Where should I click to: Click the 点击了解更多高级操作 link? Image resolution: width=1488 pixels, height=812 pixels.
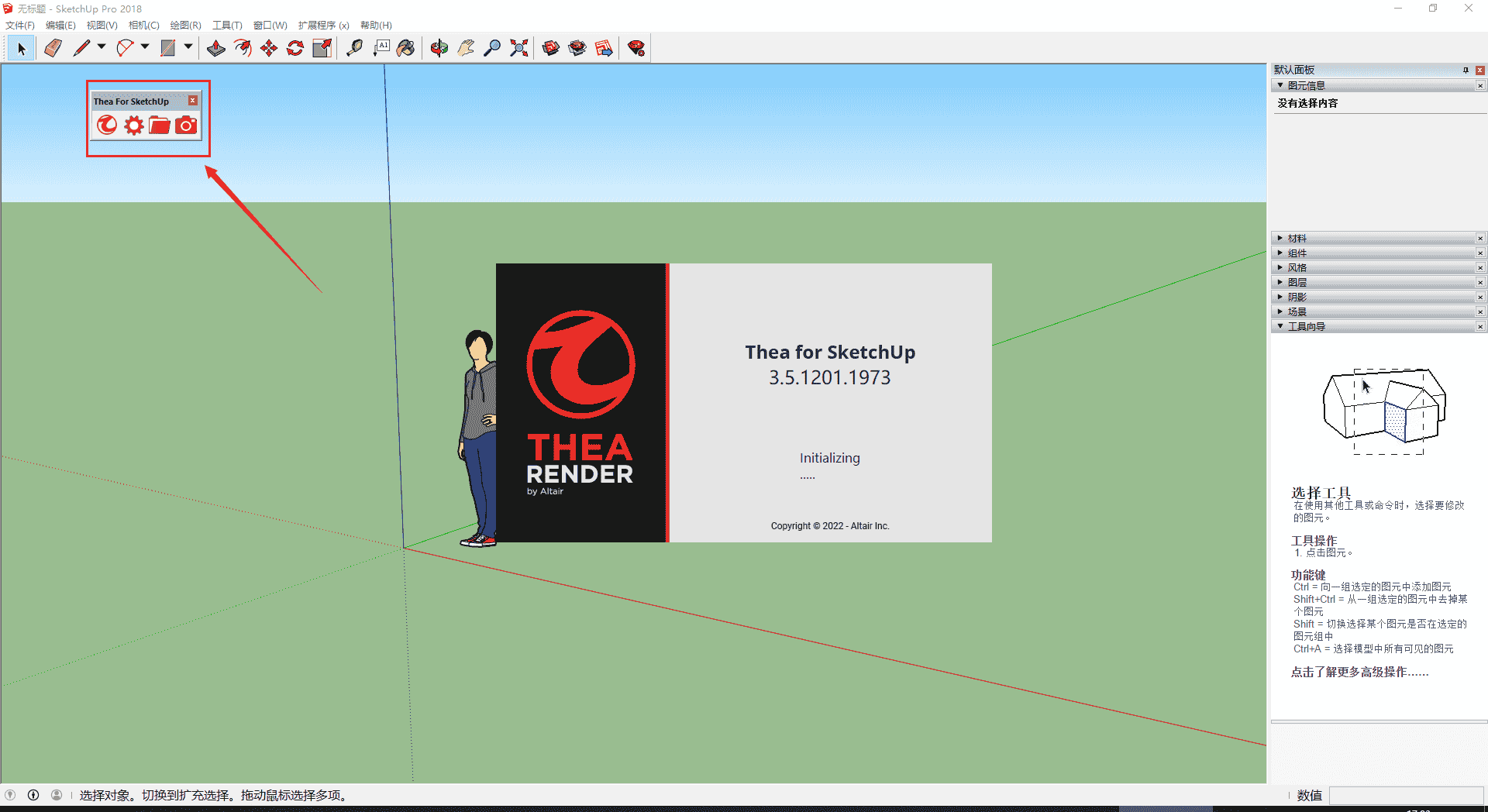1360,672
